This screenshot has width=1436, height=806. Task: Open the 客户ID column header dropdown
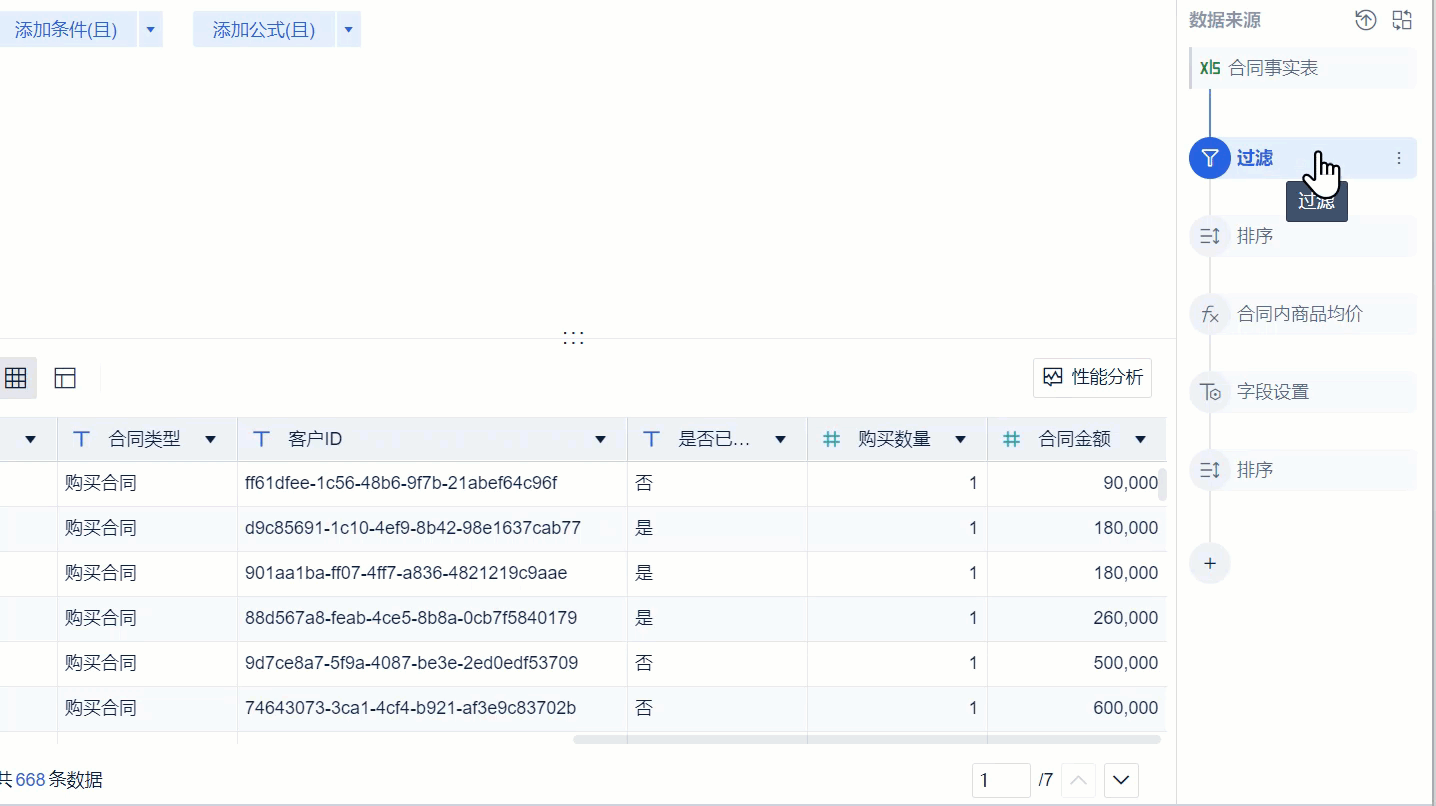tap(600, 440)
